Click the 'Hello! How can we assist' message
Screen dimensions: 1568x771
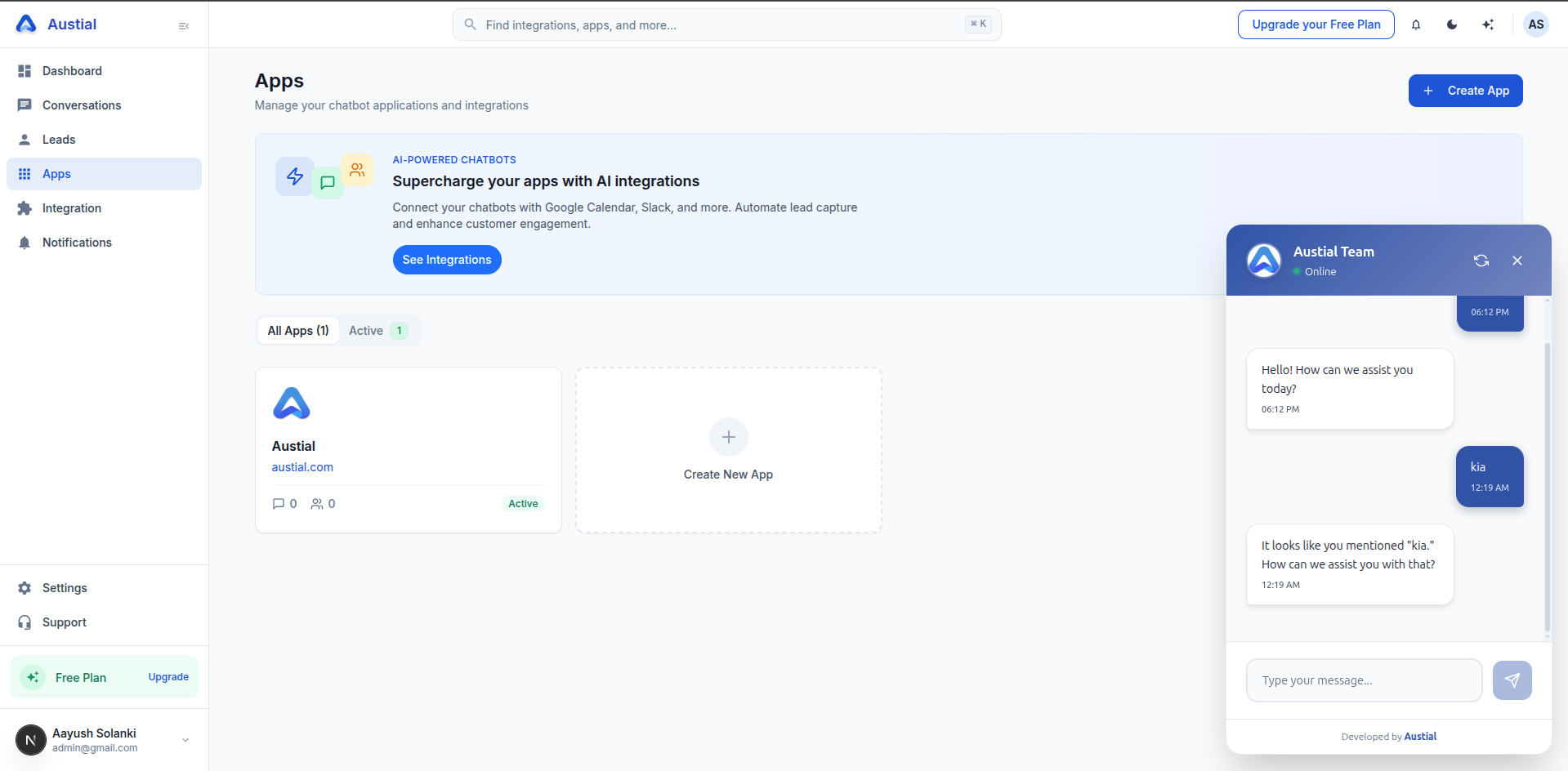(x=1350, y=389)
